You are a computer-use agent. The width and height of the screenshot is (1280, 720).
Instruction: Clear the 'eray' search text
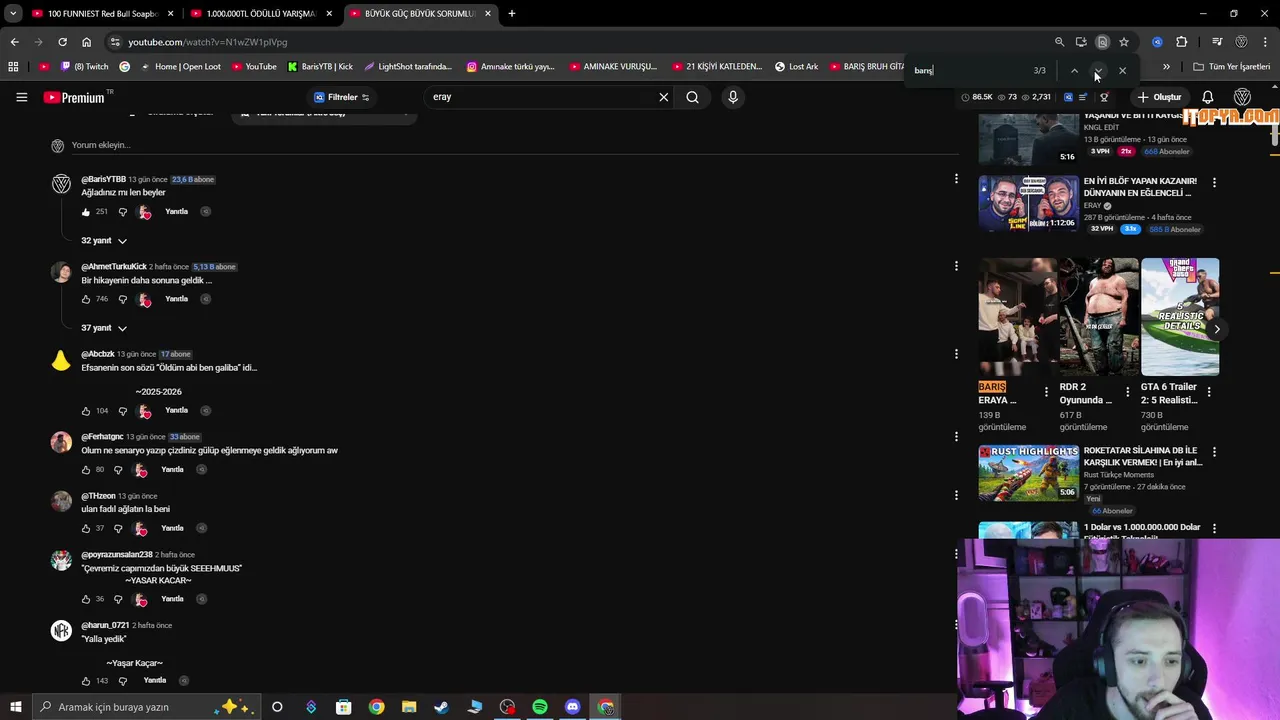point(663,97)
